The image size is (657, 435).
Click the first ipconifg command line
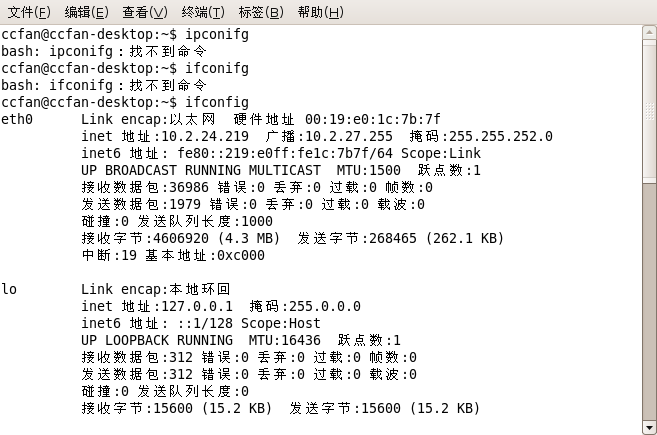125,34
